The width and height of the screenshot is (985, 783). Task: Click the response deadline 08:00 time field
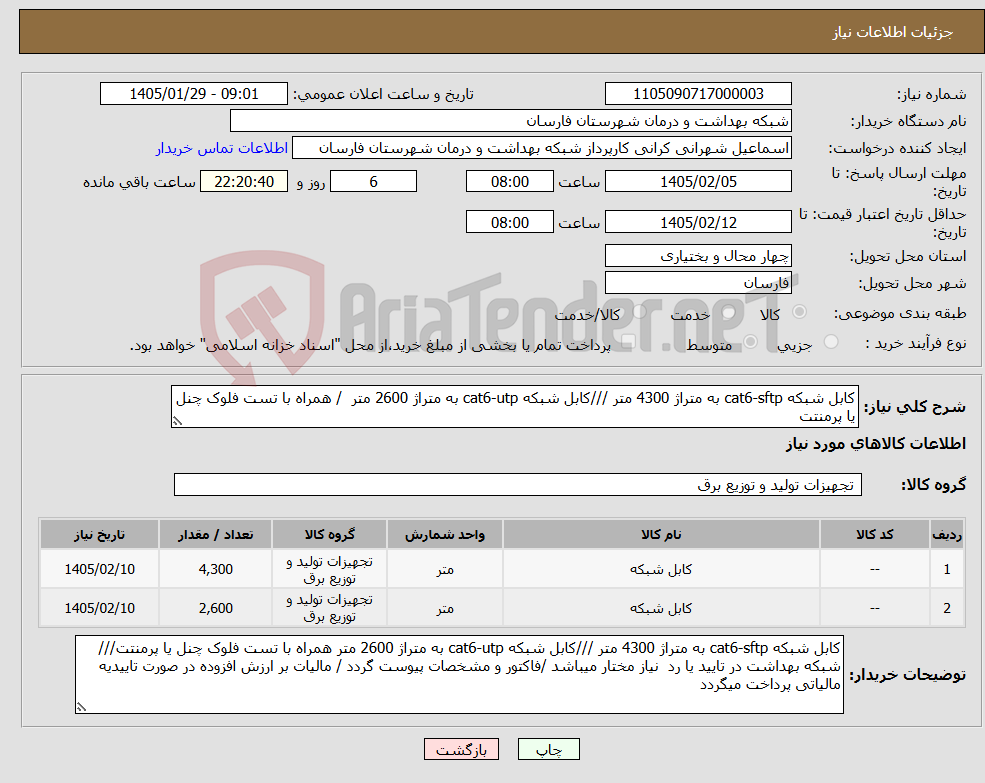coord(509,182)
